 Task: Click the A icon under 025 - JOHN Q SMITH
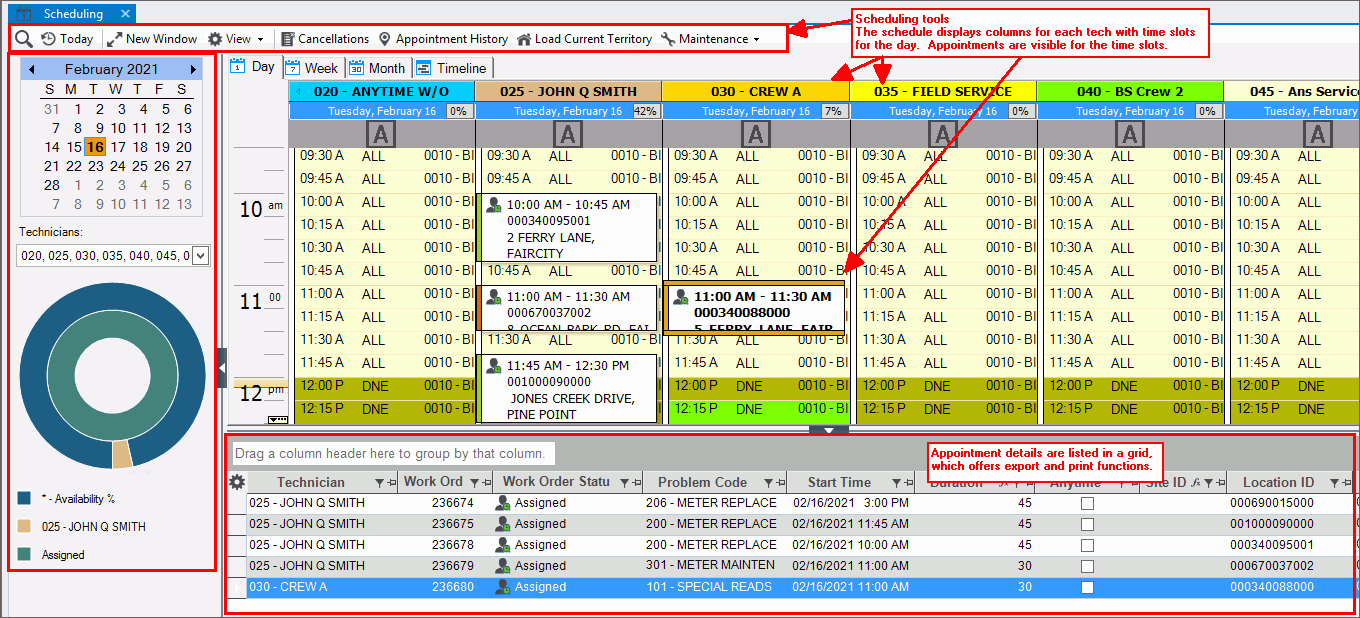[568, 134]
